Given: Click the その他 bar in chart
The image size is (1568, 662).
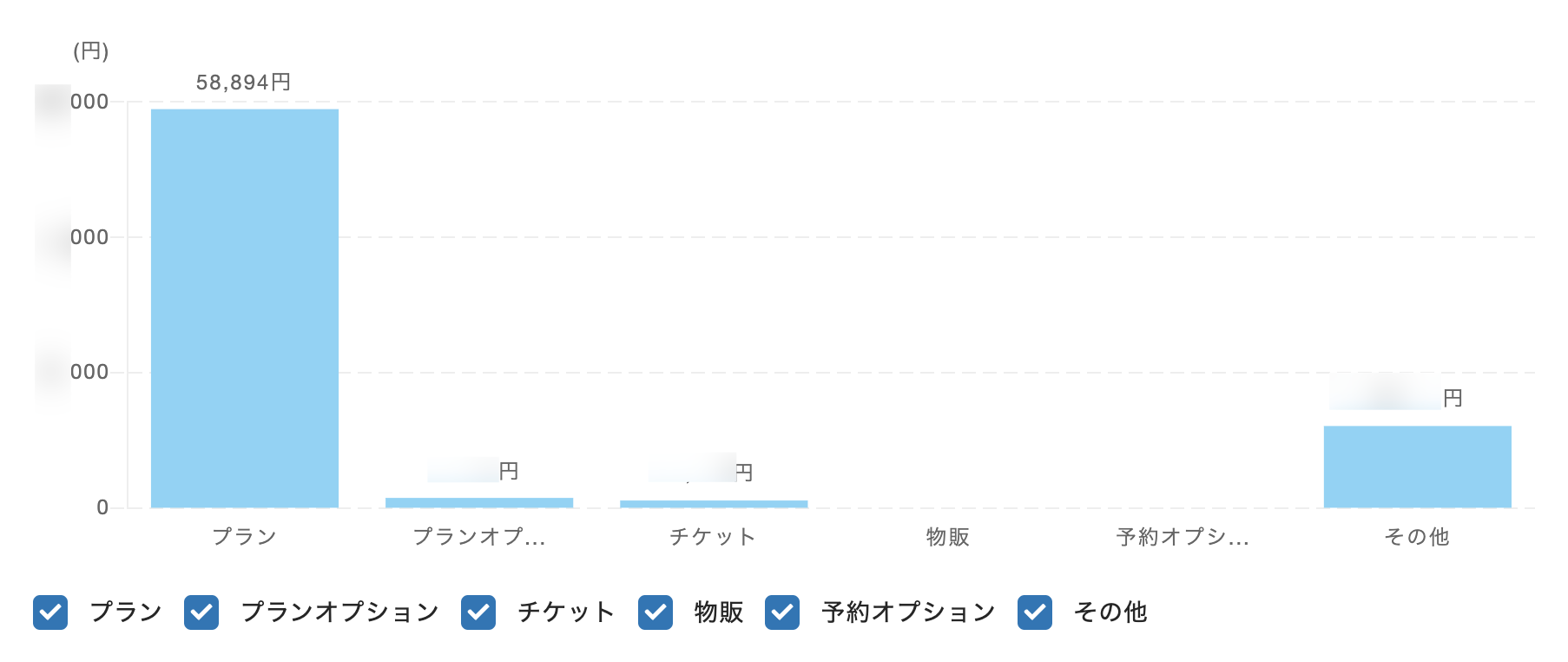Looking at the screenshot, I should pyautogui.click(x=1417, y=467).
